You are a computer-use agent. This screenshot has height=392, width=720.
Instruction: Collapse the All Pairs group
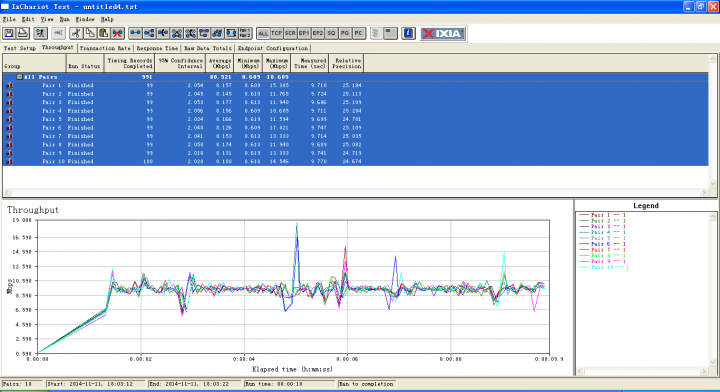click(20, 77)
